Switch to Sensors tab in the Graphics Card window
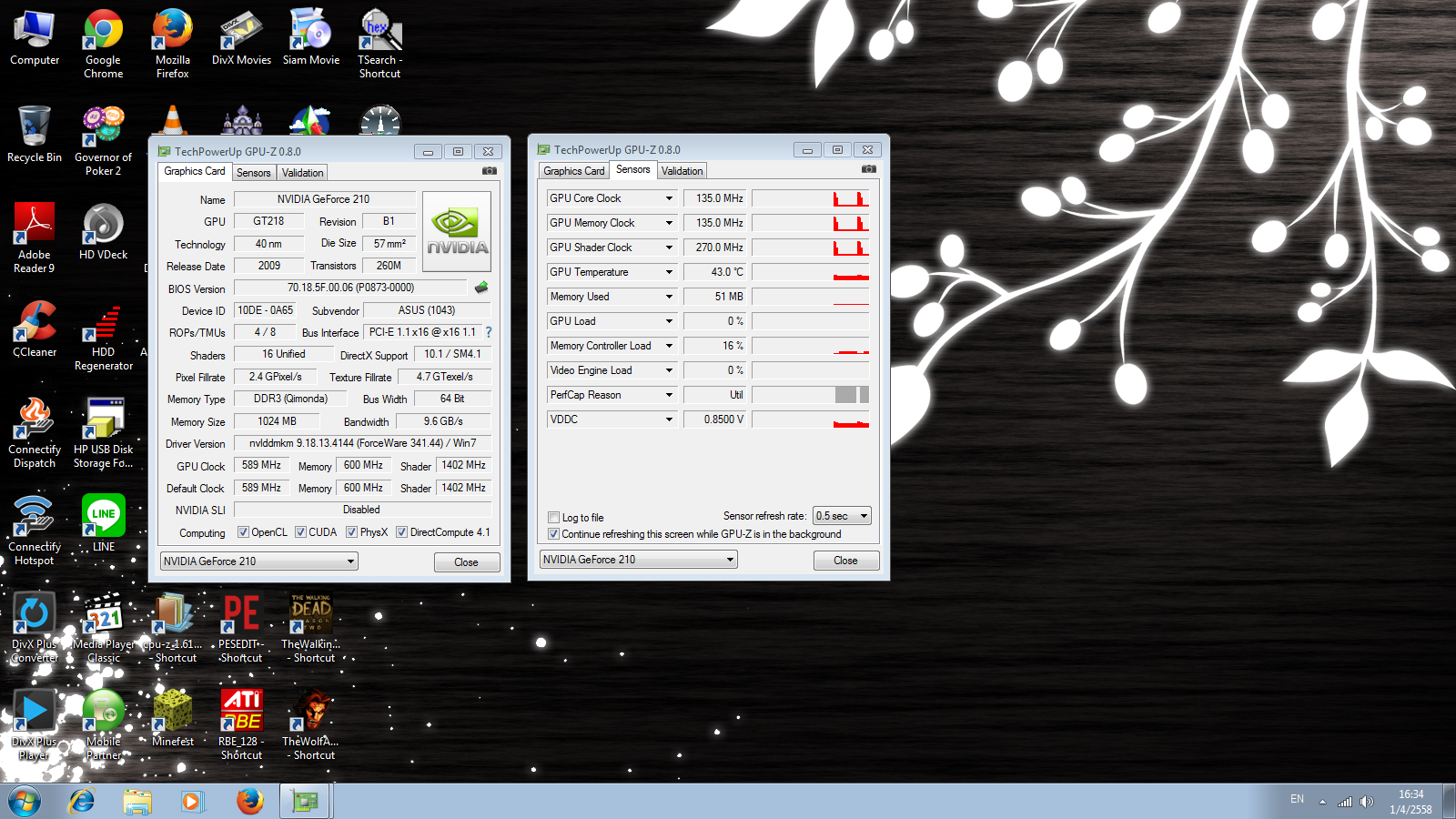The height and width of the screenshot is (819, 1456). 254,173
